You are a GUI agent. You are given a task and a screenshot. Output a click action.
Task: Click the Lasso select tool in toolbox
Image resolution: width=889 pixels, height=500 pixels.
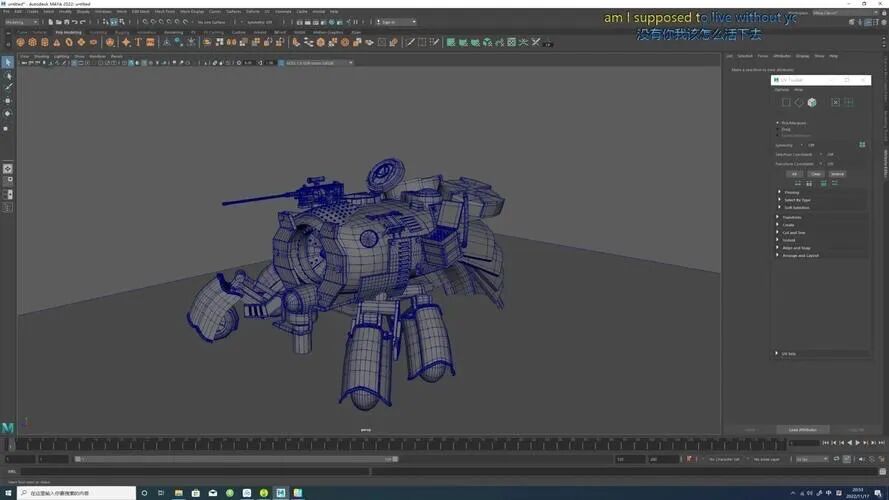[x=7, y=75]
